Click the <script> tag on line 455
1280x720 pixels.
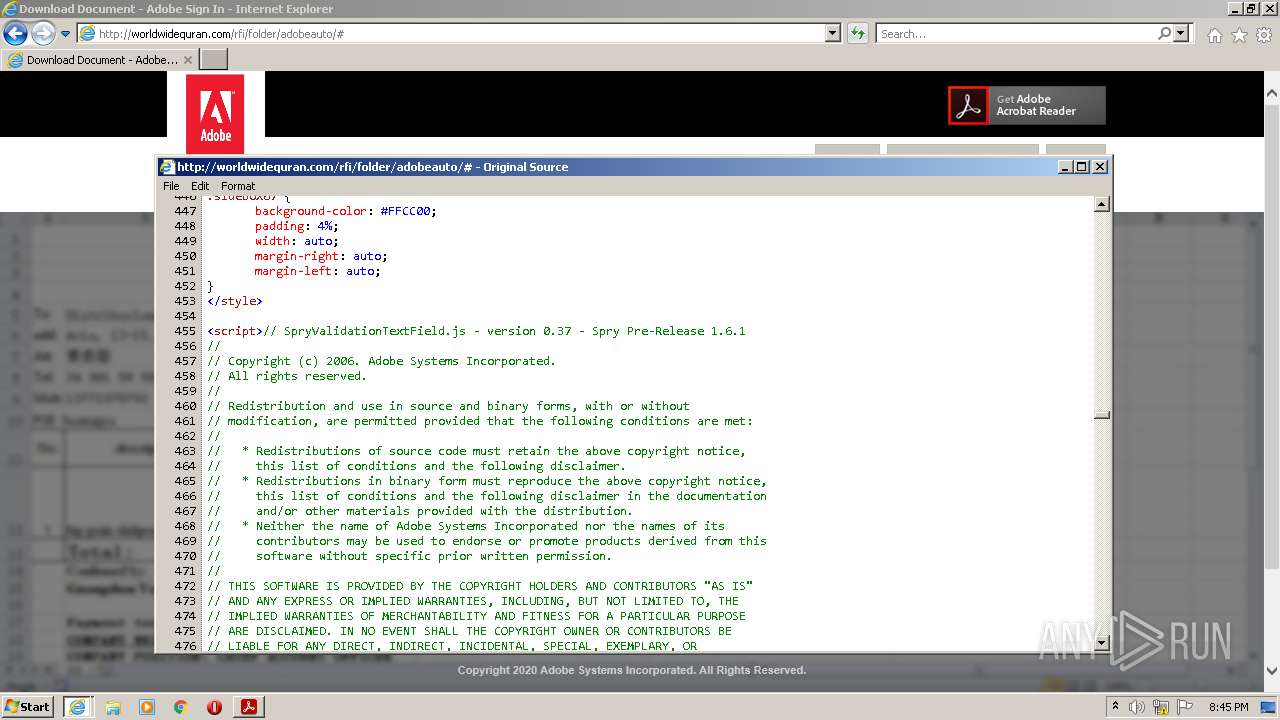[x=235, y=331]
